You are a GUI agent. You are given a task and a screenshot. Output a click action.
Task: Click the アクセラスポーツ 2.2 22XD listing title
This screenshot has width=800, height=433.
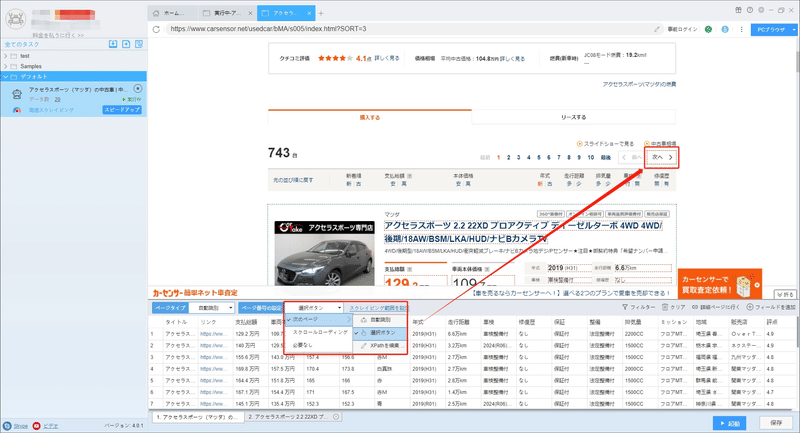[x=523, y=232]
